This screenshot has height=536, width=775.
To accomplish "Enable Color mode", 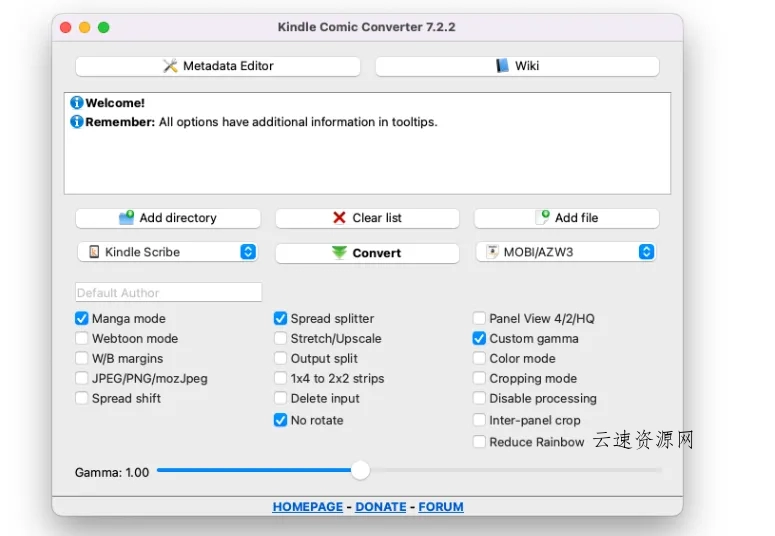I will pos(479,358).
